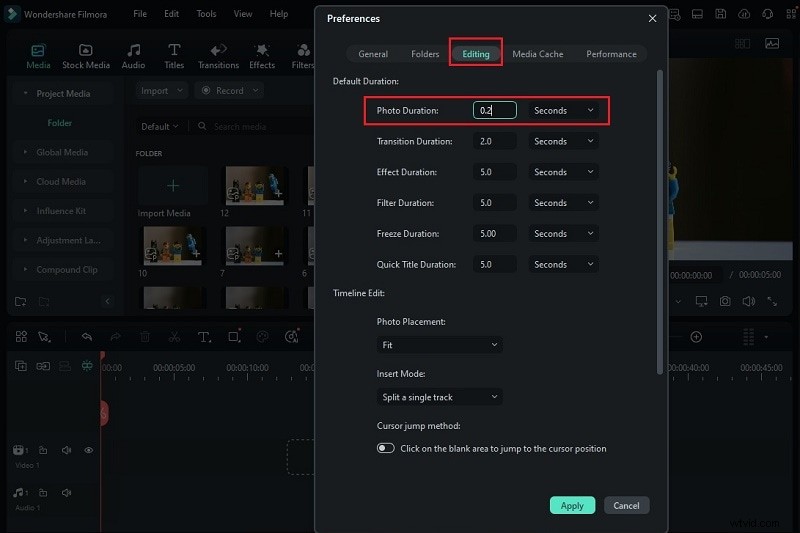Open the Photo Duration units dropdown
This screenshot has height=533, width=800.
[x=564, y=111]
